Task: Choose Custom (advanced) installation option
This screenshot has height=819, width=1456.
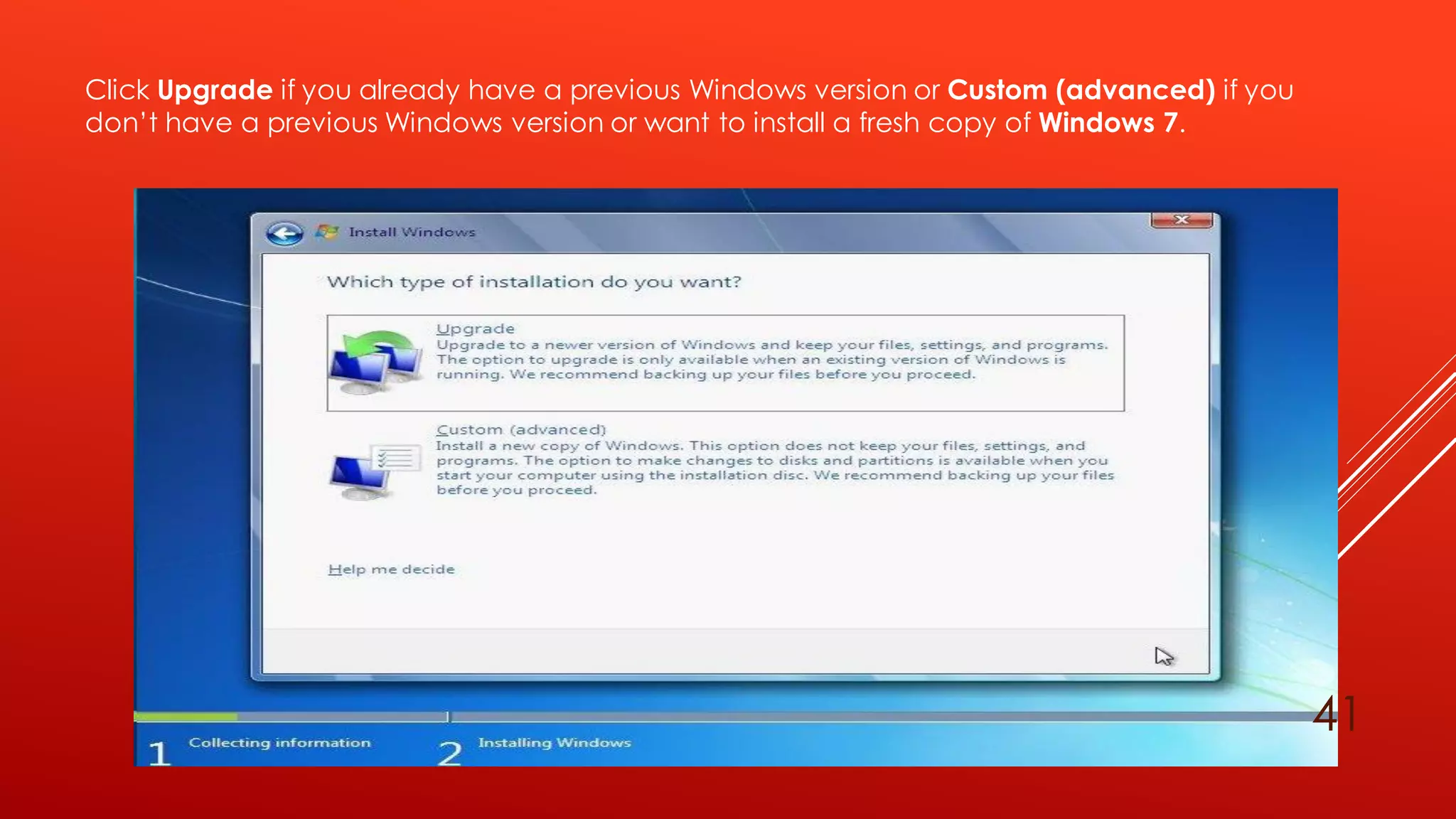Action: point(520,430)
